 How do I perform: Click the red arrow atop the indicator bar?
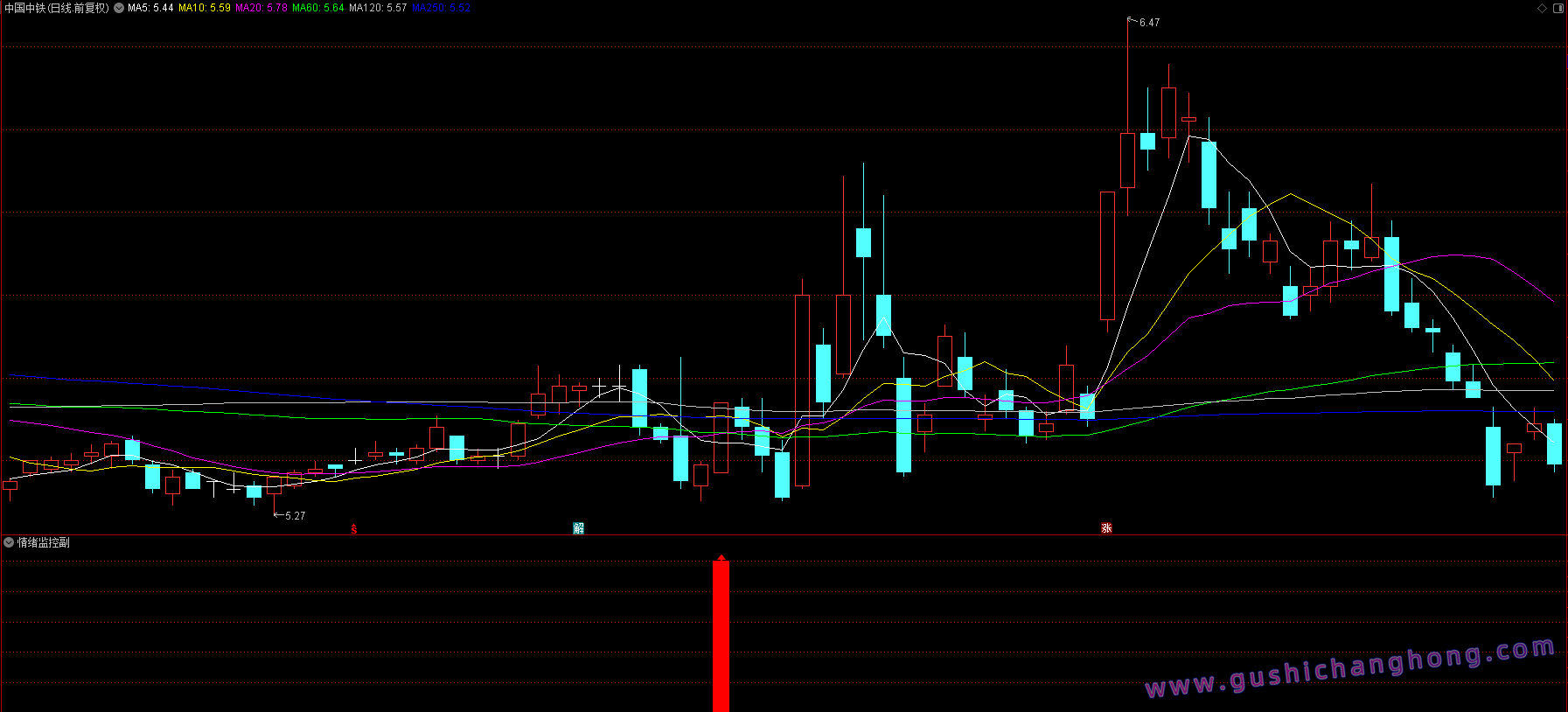coord(721,557)
